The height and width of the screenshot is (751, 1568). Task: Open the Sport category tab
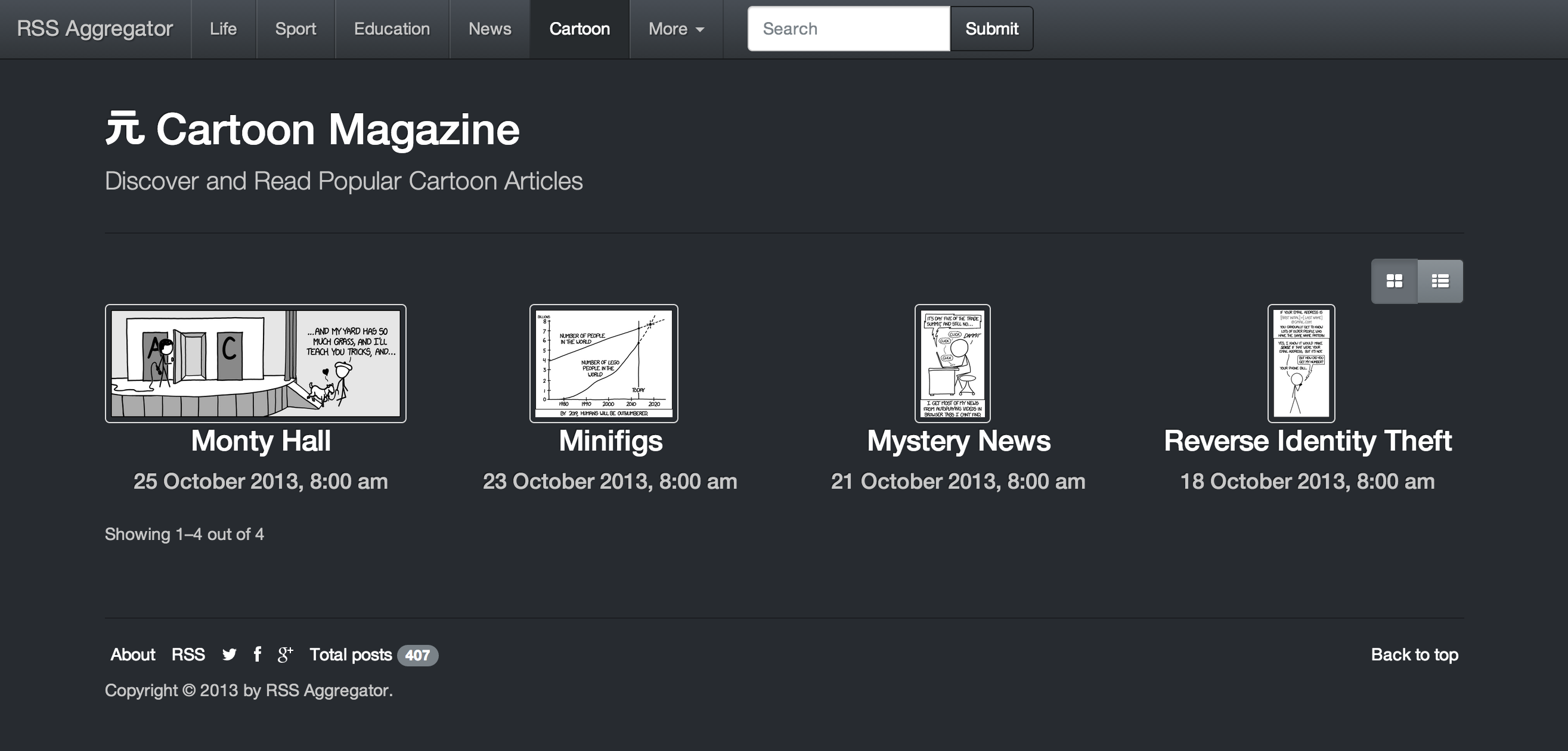point(295,29)
